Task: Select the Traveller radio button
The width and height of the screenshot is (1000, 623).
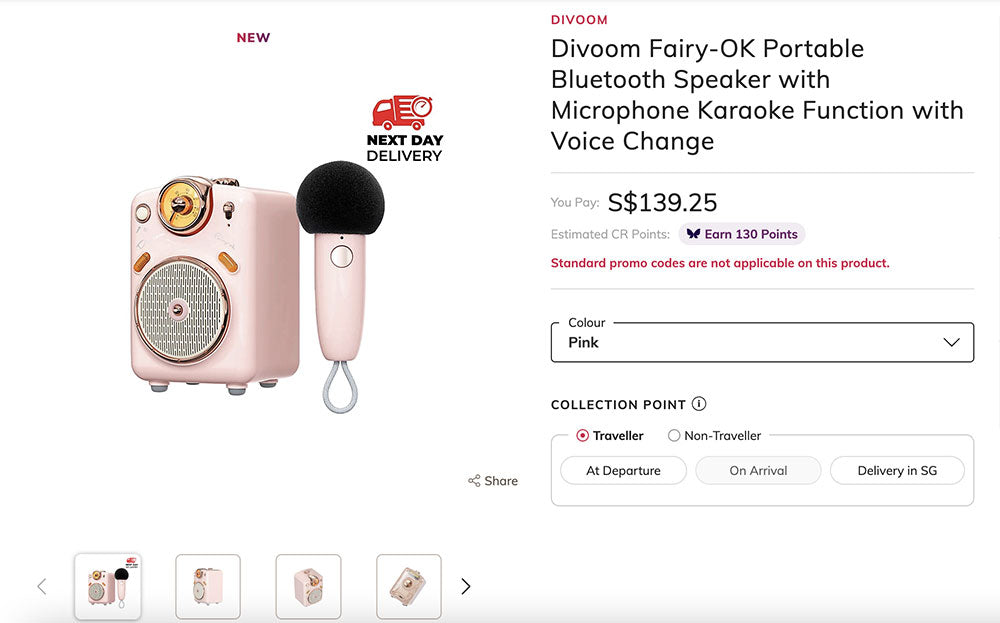Action: point(583,436)
